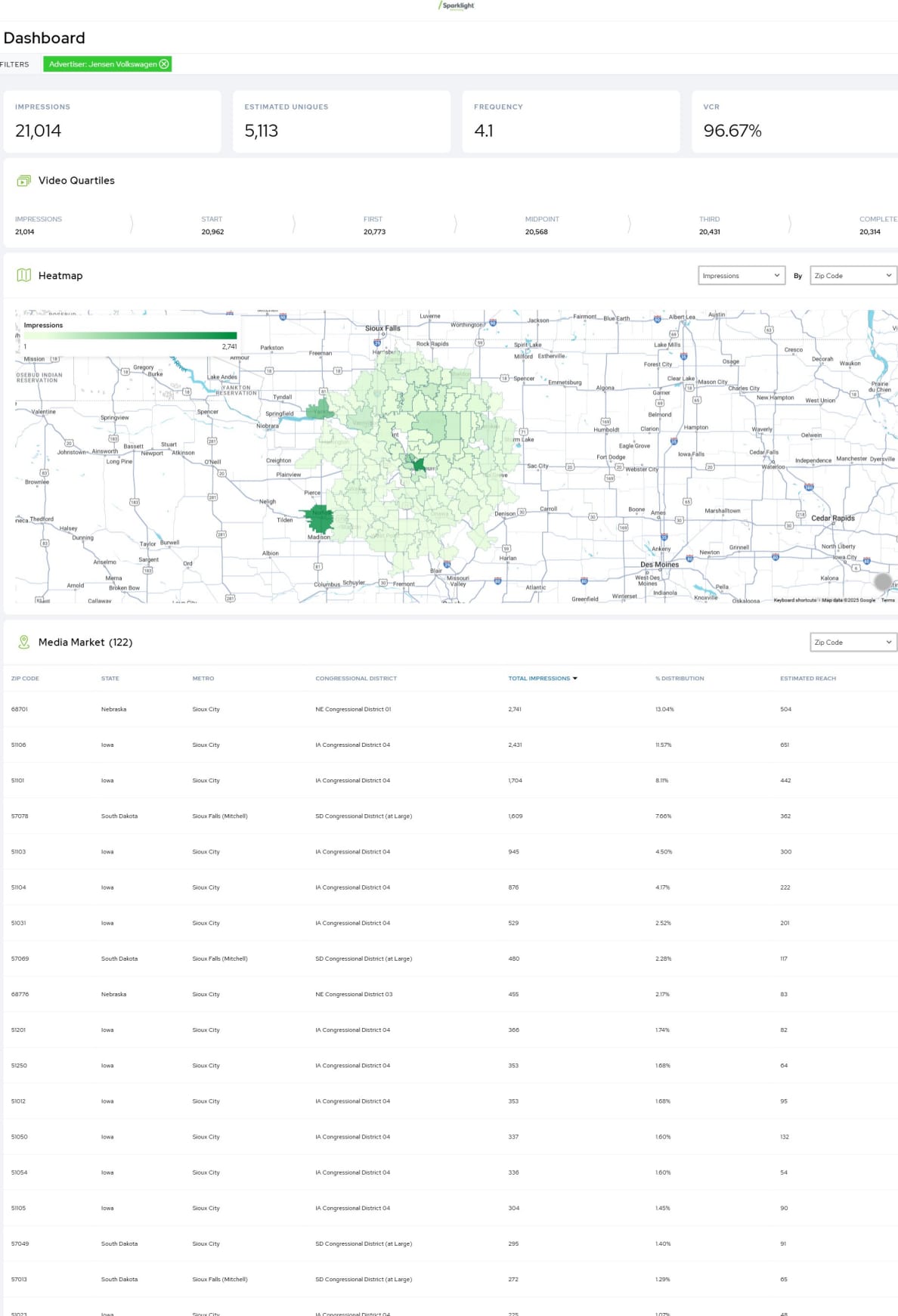Click the VCR 96.67% card
Viewport: 898px width, 1316px height.
[795, 122]
